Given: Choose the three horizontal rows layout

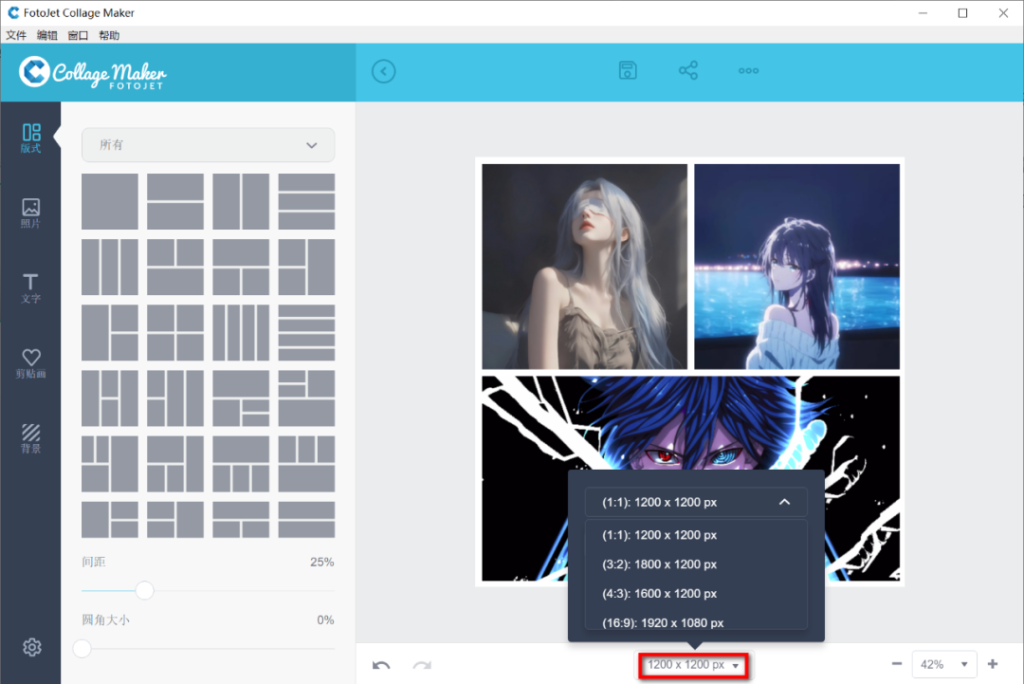Looking at the screenshot, I should [x=306, y=201].
